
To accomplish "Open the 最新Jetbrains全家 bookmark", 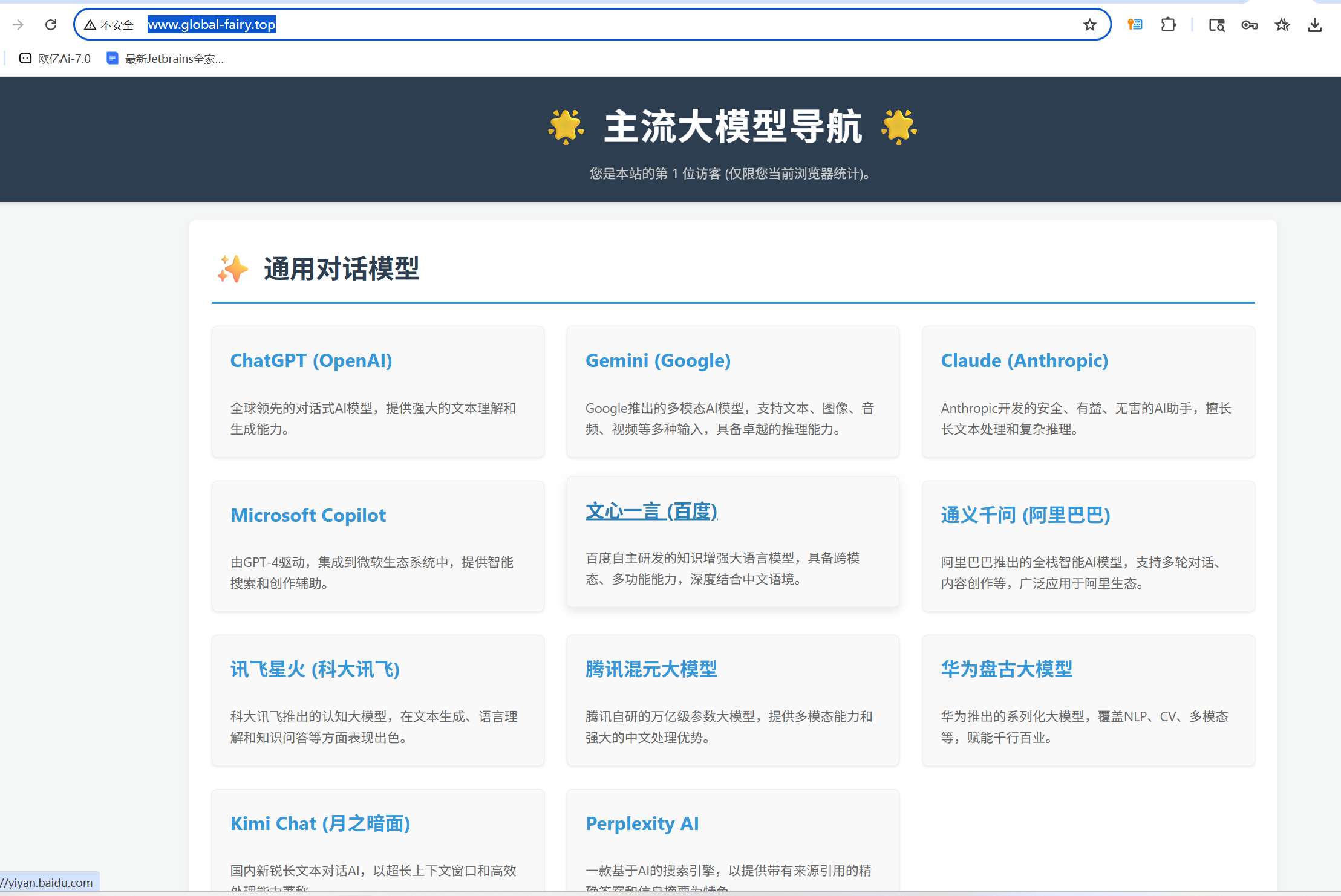I will pos(165,59).
